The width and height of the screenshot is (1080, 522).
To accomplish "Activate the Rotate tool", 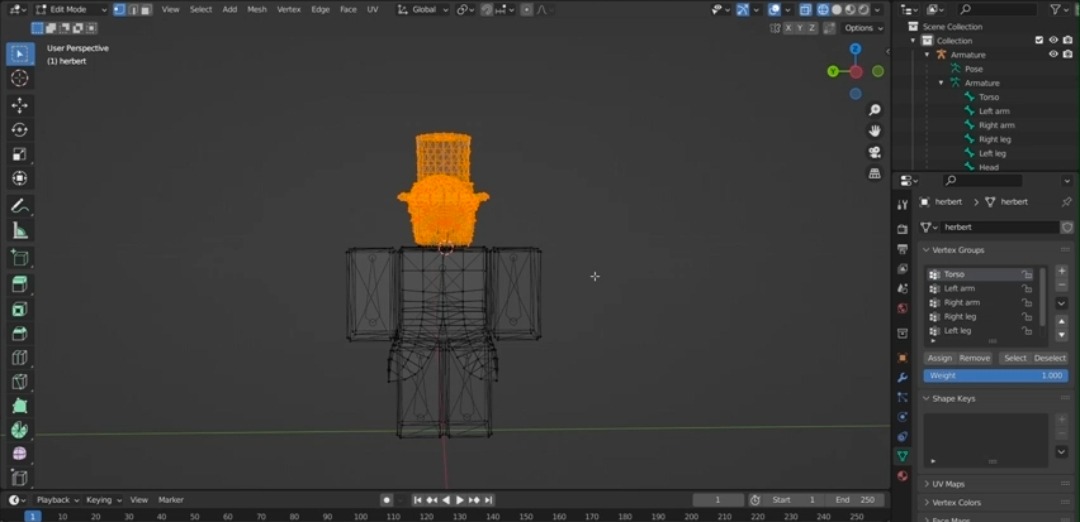I will pos(19,130).
